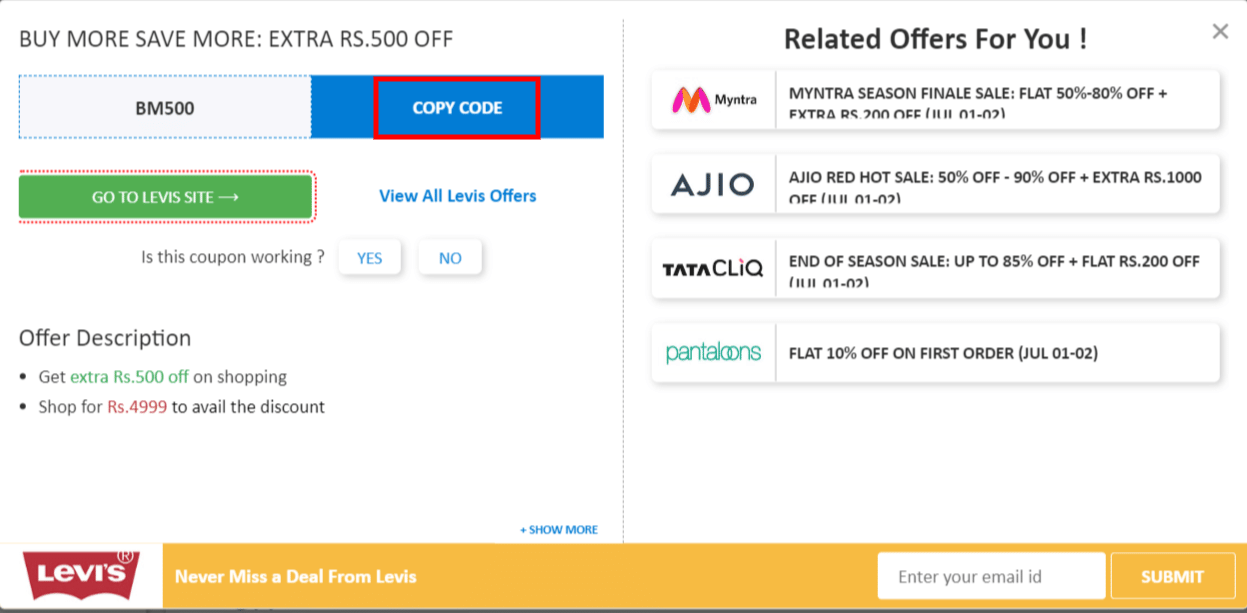Select YES to confirm coupon works
Image resolution: width=1247 pixels, height=613 pixels.
coord(369,257)
